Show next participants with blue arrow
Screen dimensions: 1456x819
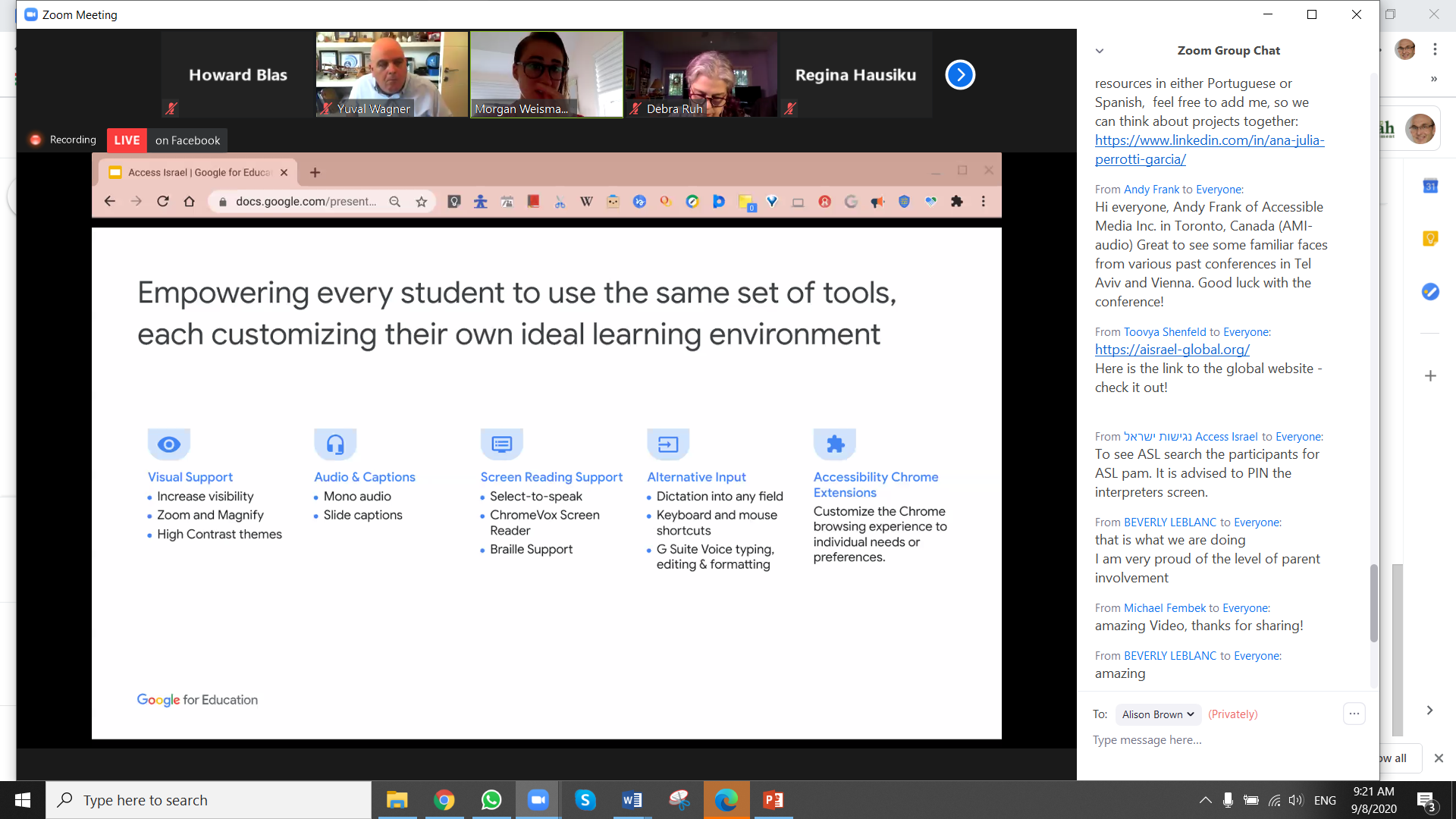tap(960, 74)
